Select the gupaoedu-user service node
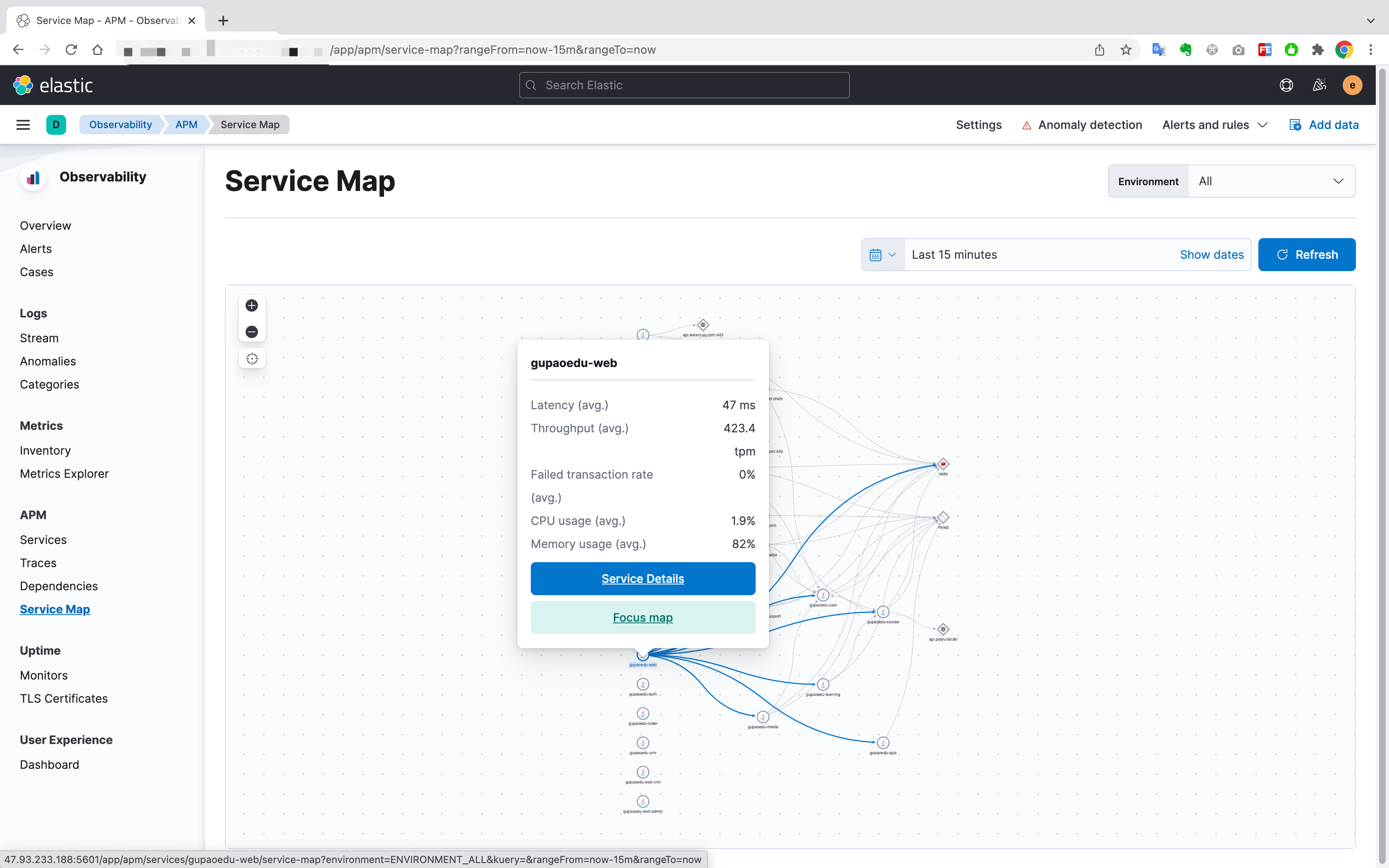1389x868 pixels. click(x=823, y=595)
